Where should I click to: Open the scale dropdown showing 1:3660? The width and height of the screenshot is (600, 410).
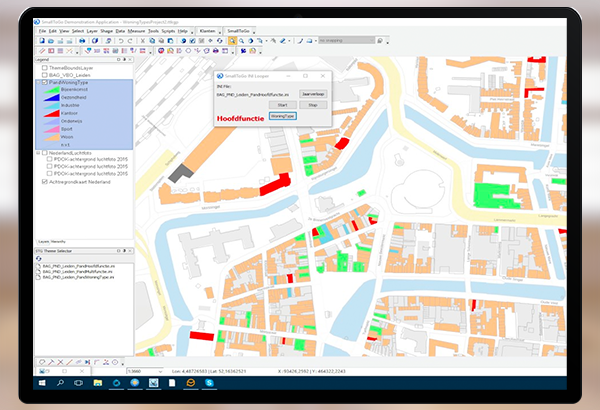(x=160, y=371)
